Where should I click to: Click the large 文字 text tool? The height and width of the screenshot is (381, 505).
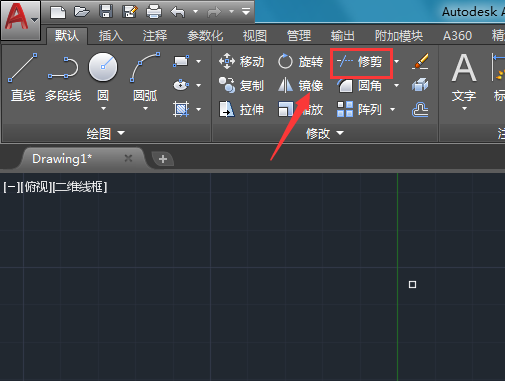pos(464,77)
